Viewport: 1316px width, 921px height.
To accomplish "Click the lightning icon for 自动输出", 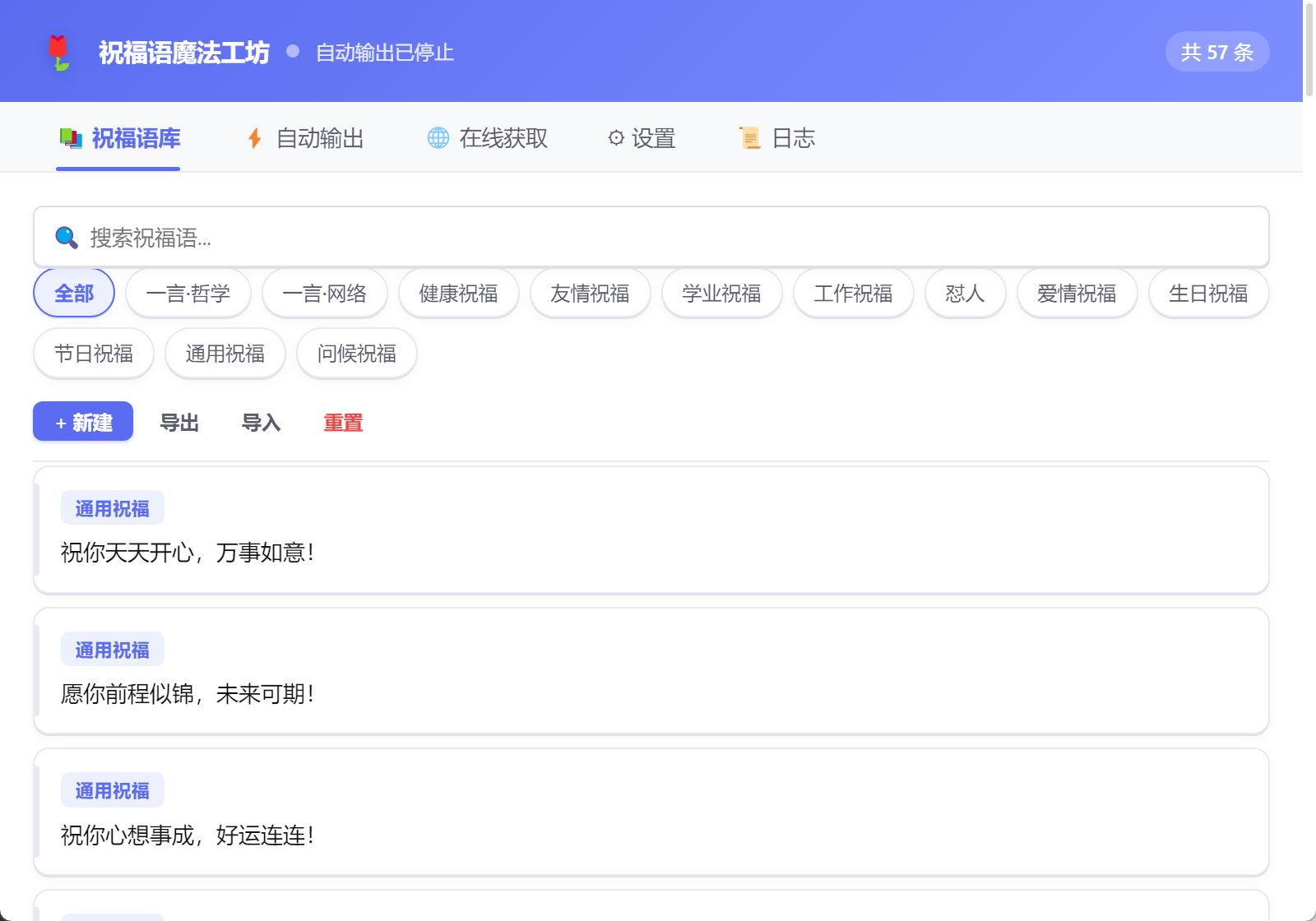I will coord(255,138).
